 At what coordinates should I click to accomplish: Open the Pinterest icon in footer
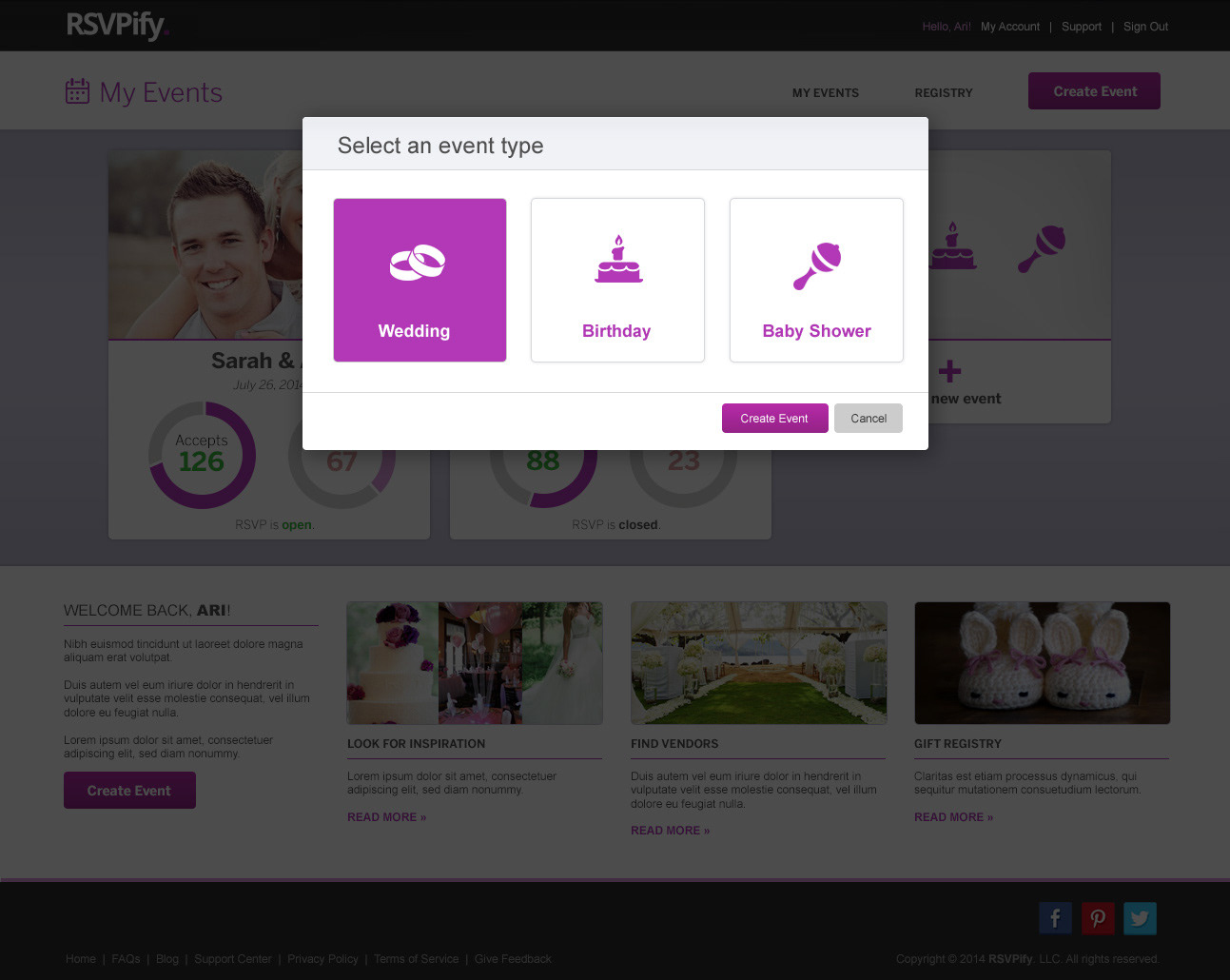tap(1098, 918)
